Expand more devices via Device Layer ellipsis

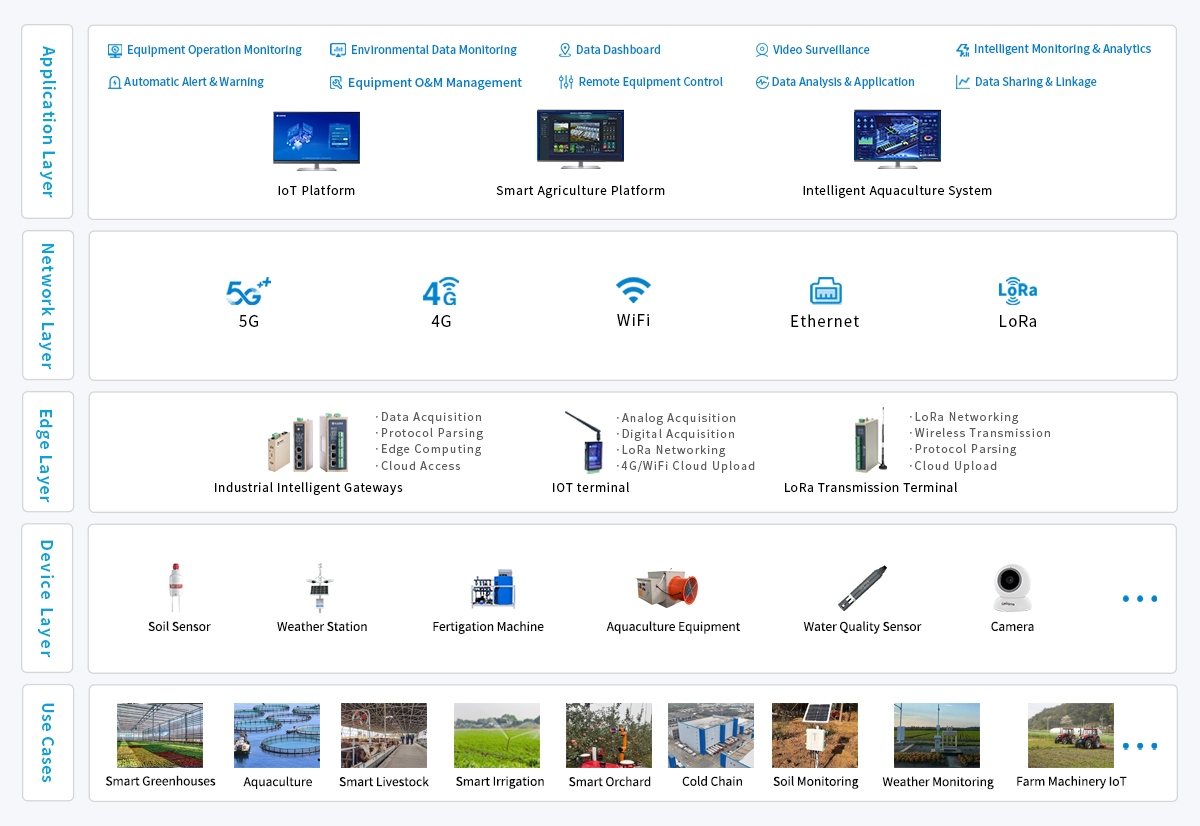coord(1139,599)
